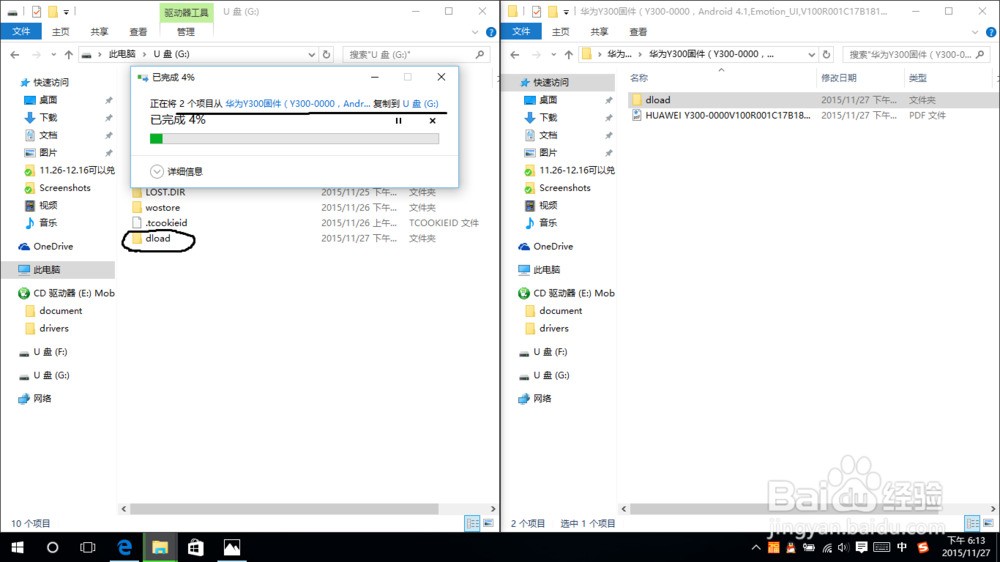Open Windows Store from taskbar
This screenshot has height=562, width=1000.
pos(196,547)
